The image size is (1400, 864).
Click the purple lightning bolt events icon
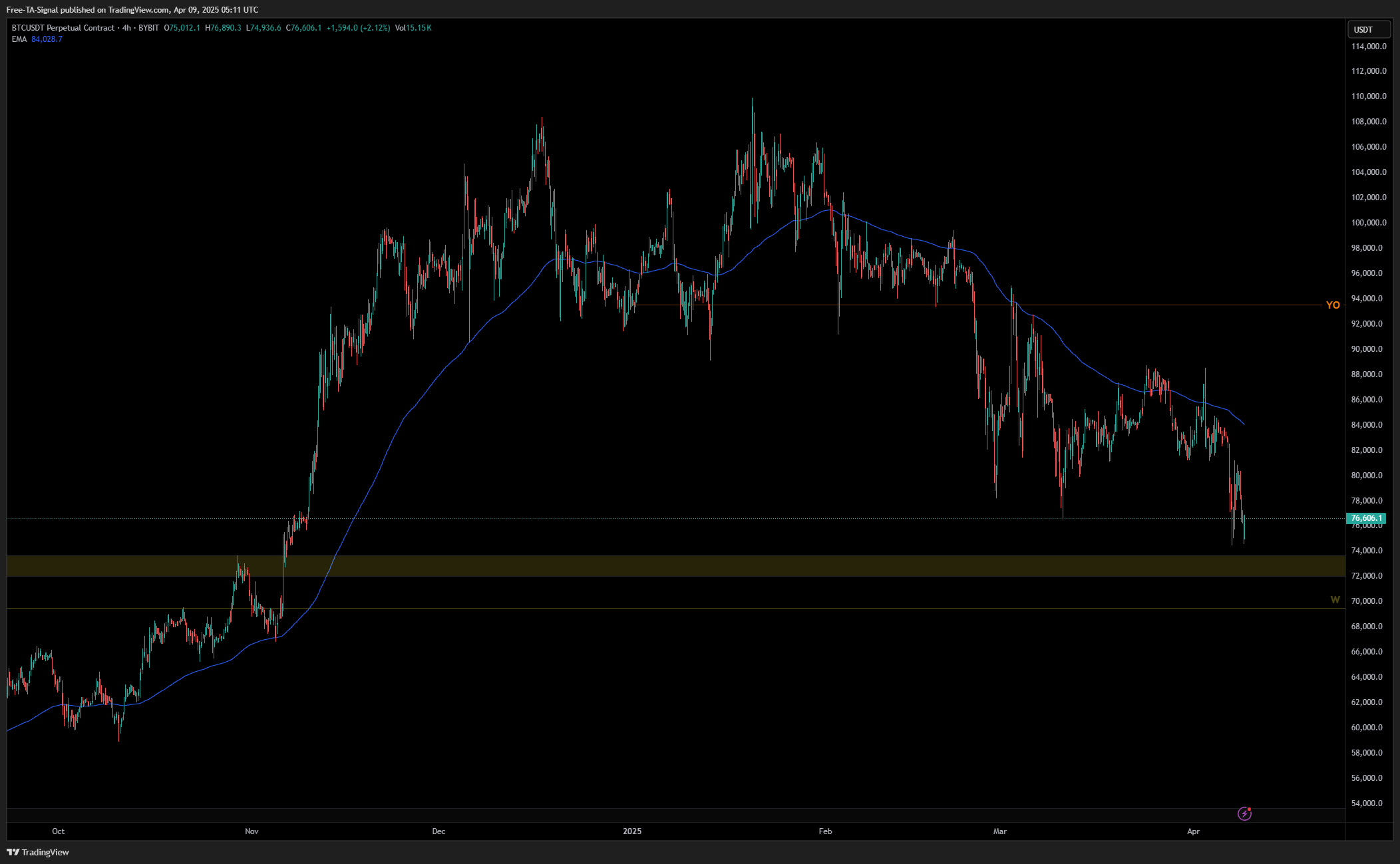1244,813
